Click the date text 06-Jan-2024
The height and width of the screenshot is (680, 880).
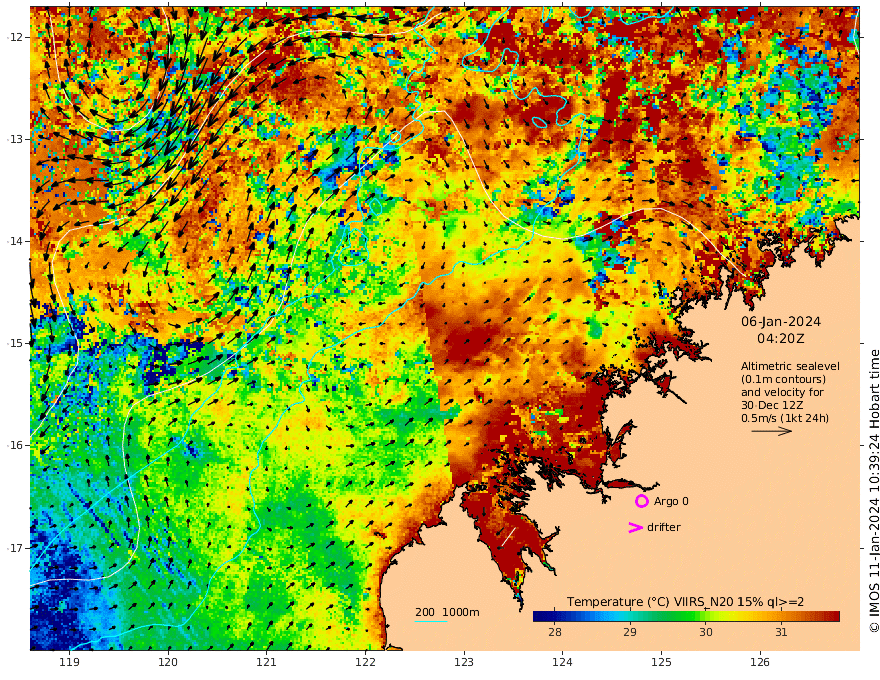click(x=781, y=322)
